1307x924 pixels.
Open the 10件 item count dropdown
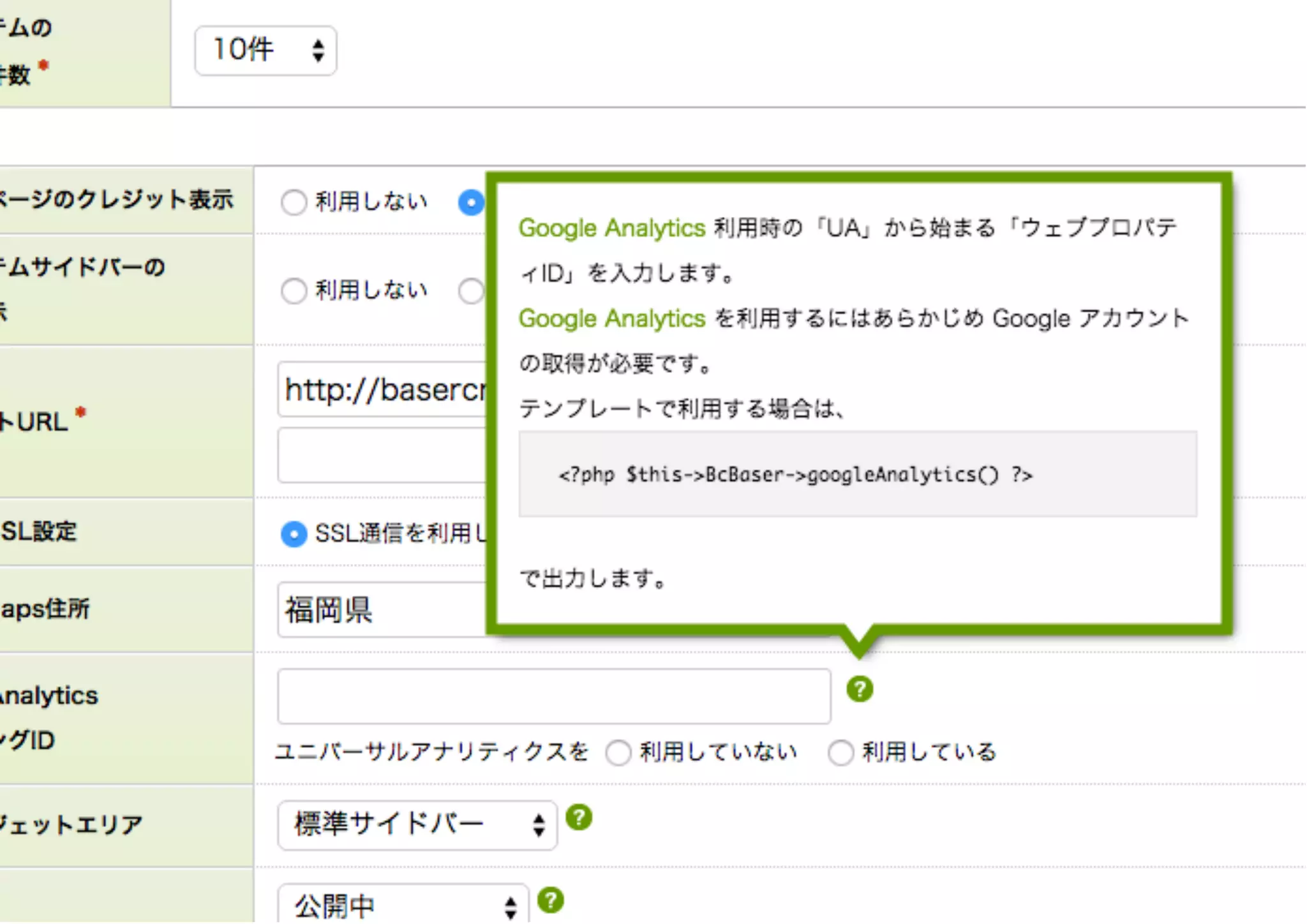point(265,50)
